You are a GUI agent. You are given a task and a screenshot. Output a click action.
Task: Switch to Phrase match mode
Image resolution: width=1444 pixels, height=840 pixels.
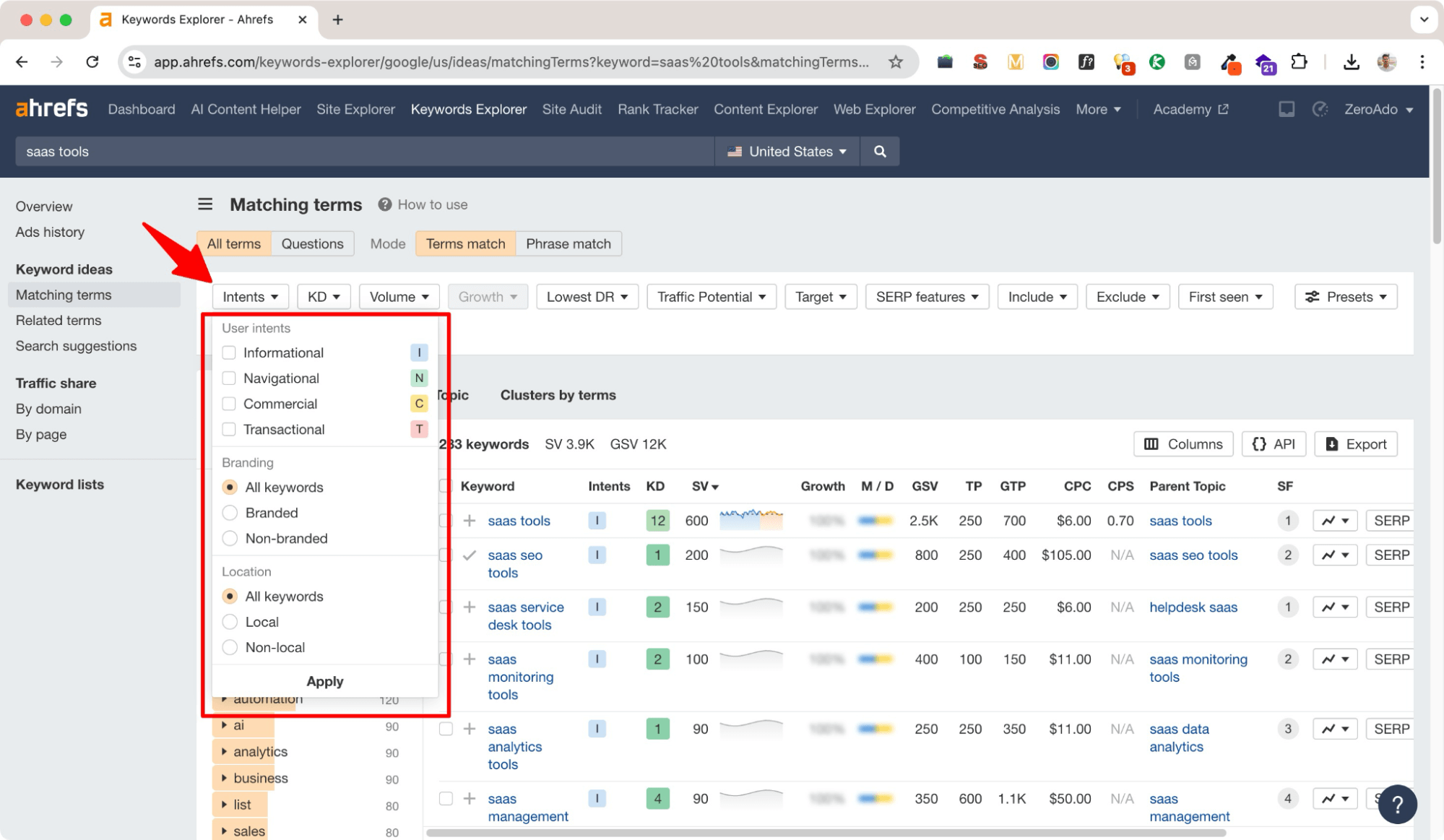[x=568, y=244]
